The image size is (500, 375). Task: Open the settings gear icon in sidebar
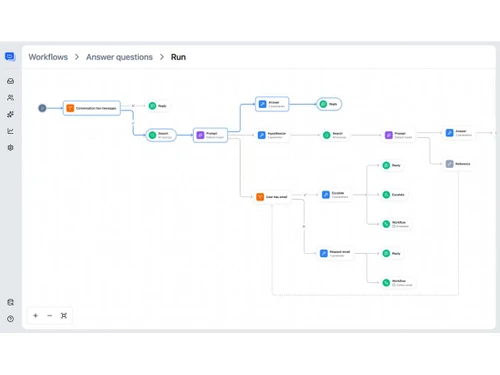point(10,147)
